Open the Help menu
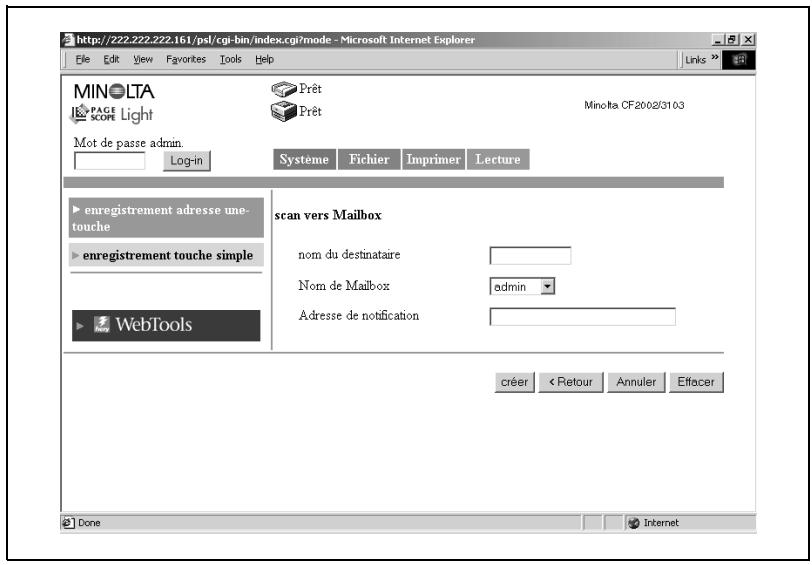Image resolution: width=812 pixels, height=565 pixels. tap(264, 60)
